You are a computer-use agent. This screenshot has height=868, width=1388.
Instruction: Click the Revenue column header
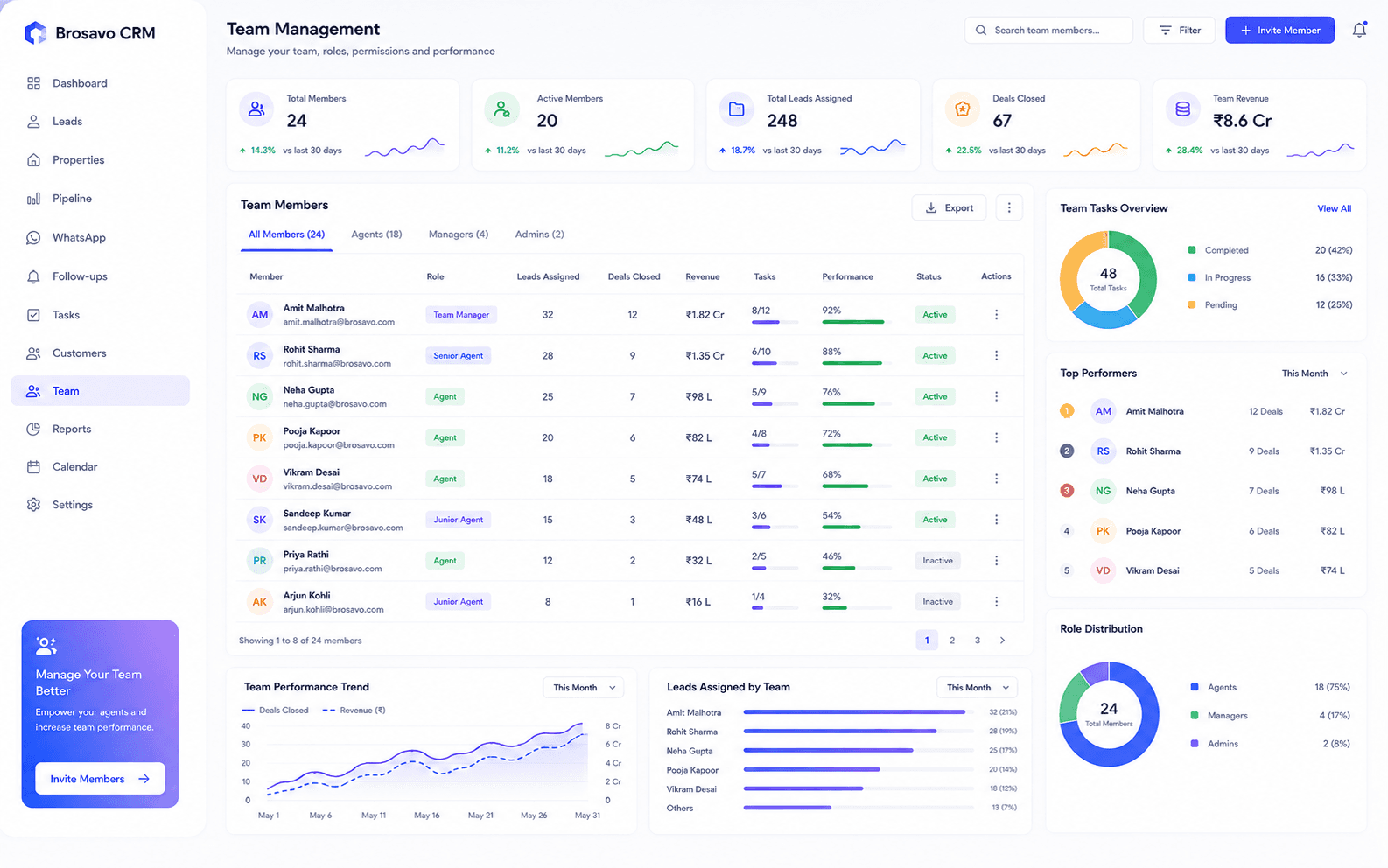click(702, 276)
